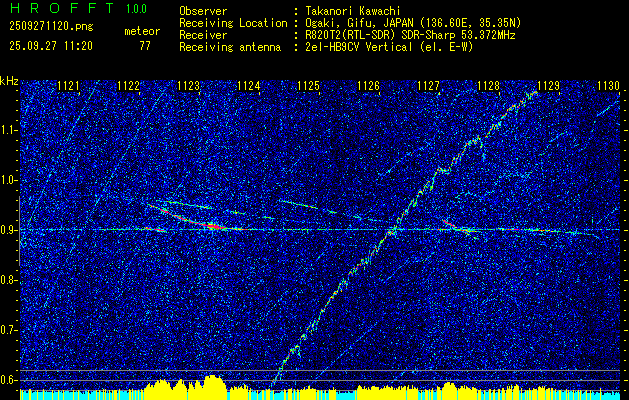Click the 1127 time axis label

click(428, 86)
